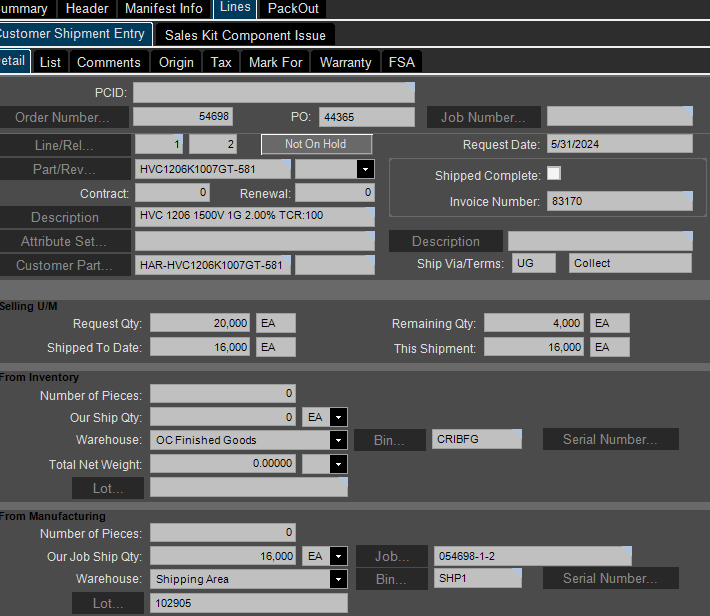The width and height of the screenshot is (710, 616).
Task: Click From Manufacturing Lot button
Action: click(108, 603)
